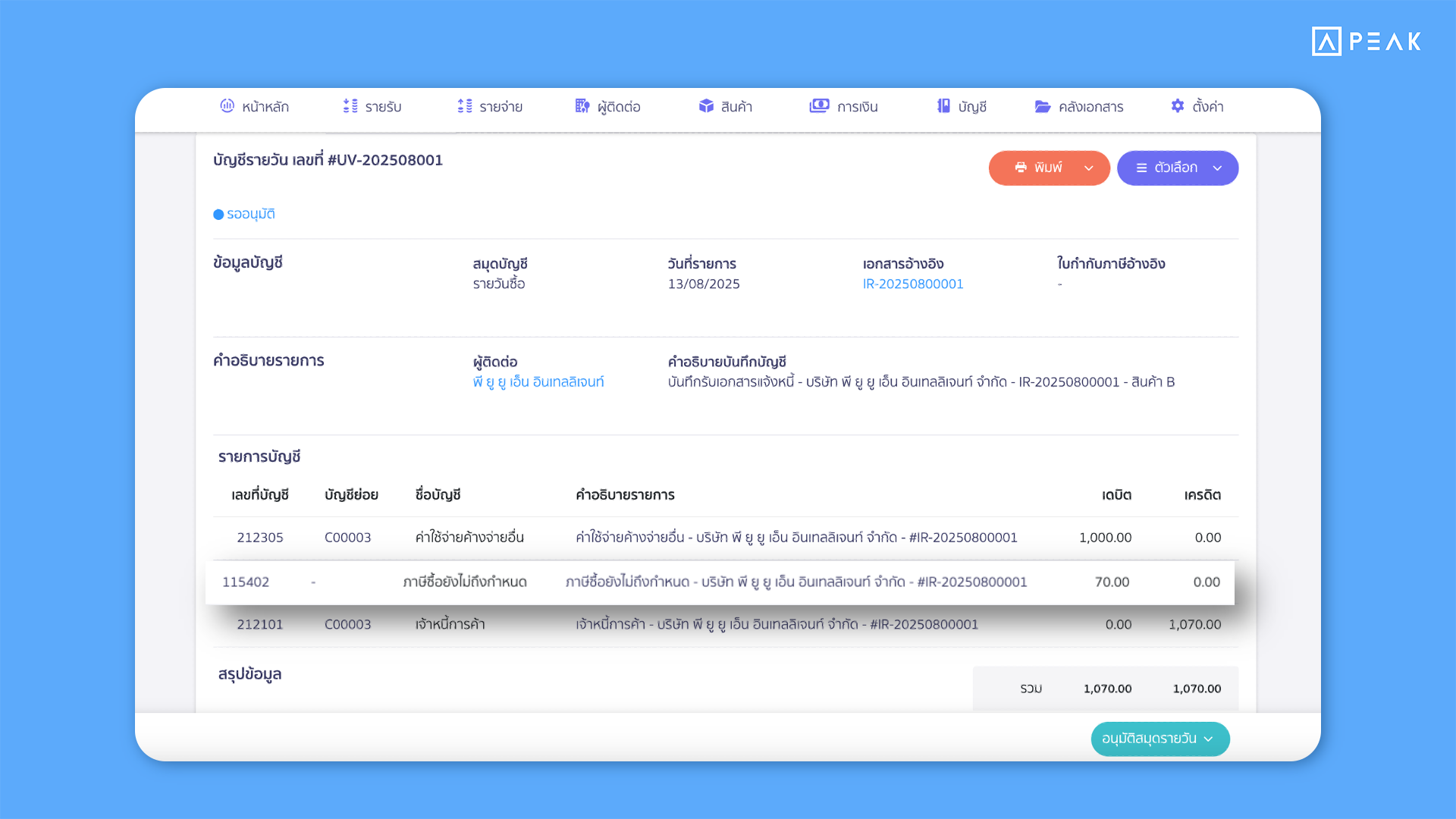Click the journal description ending สินค้า B
1456x819 pixels.
[x=921, y=382]
